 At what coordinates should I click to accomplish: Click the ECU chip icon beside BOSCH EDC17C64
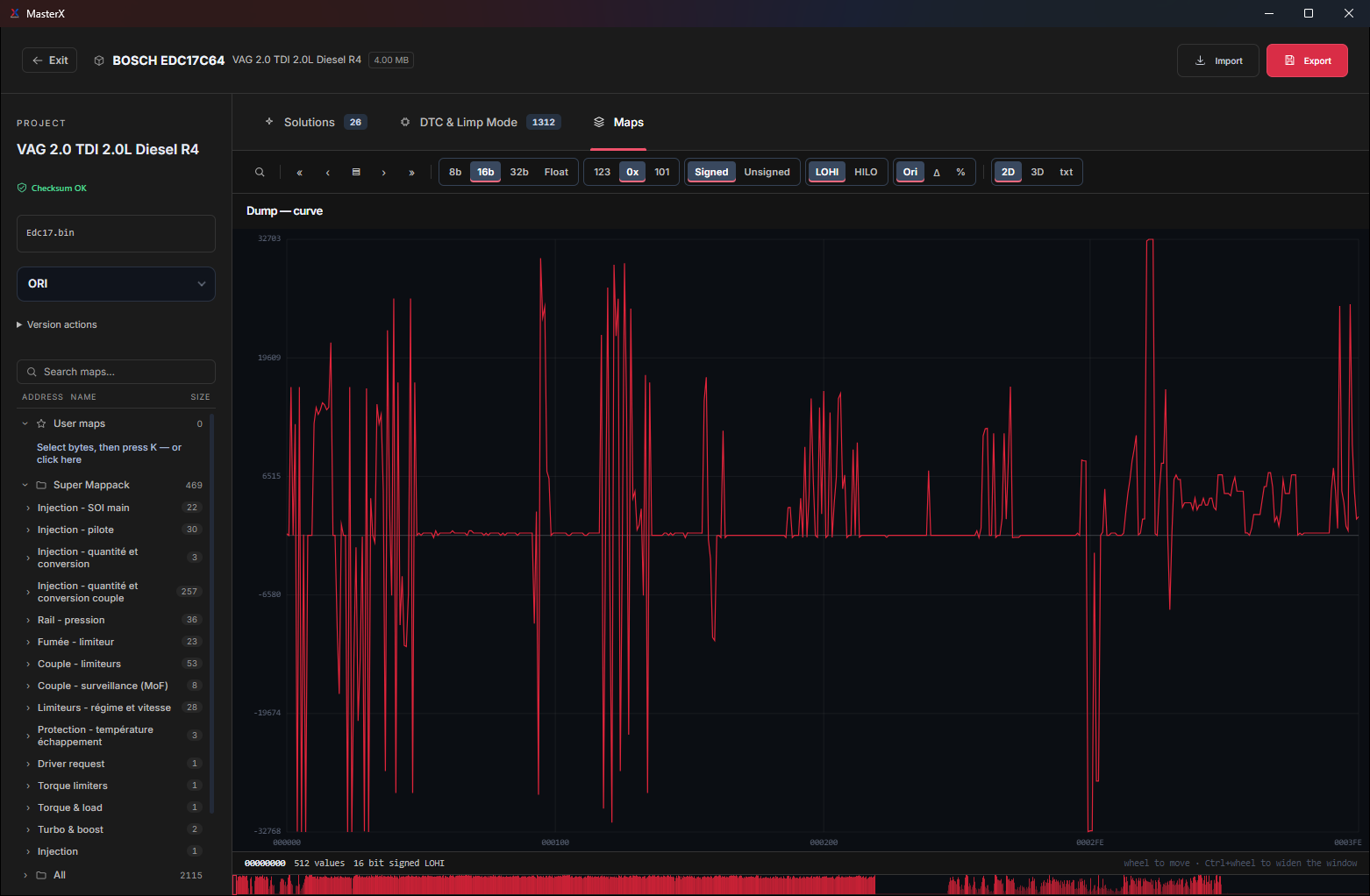click(x=99, y=60)
